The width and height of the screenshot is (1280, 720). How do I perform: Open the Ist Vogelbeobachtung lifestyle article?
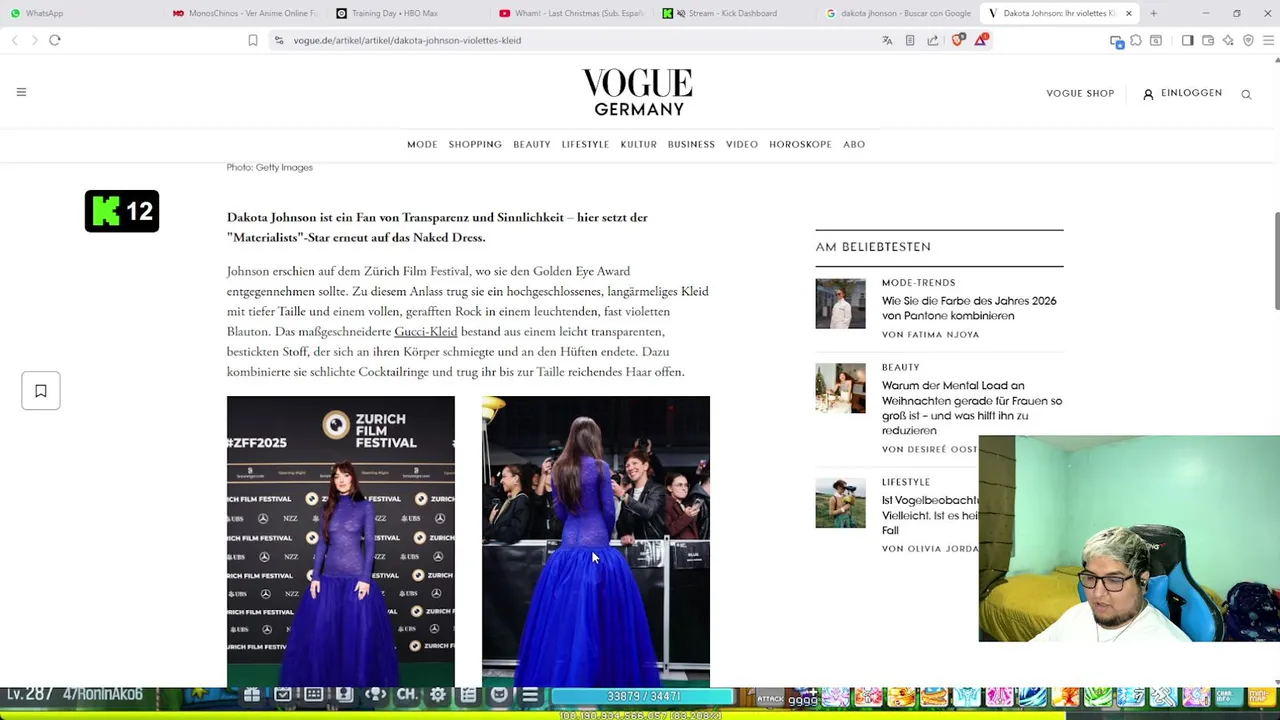pos(930,515)
